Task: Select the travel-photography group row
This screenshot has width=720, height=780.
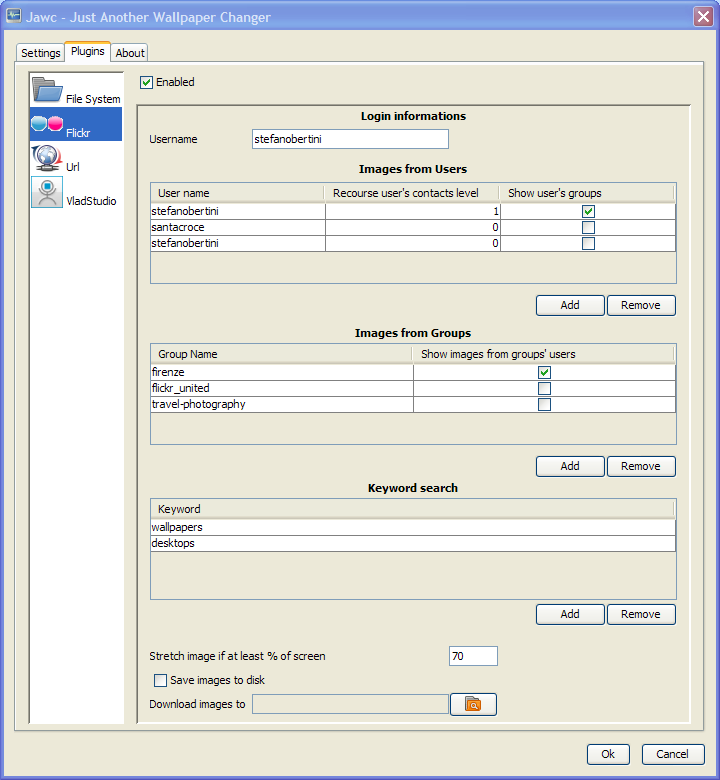Action: 413,404
